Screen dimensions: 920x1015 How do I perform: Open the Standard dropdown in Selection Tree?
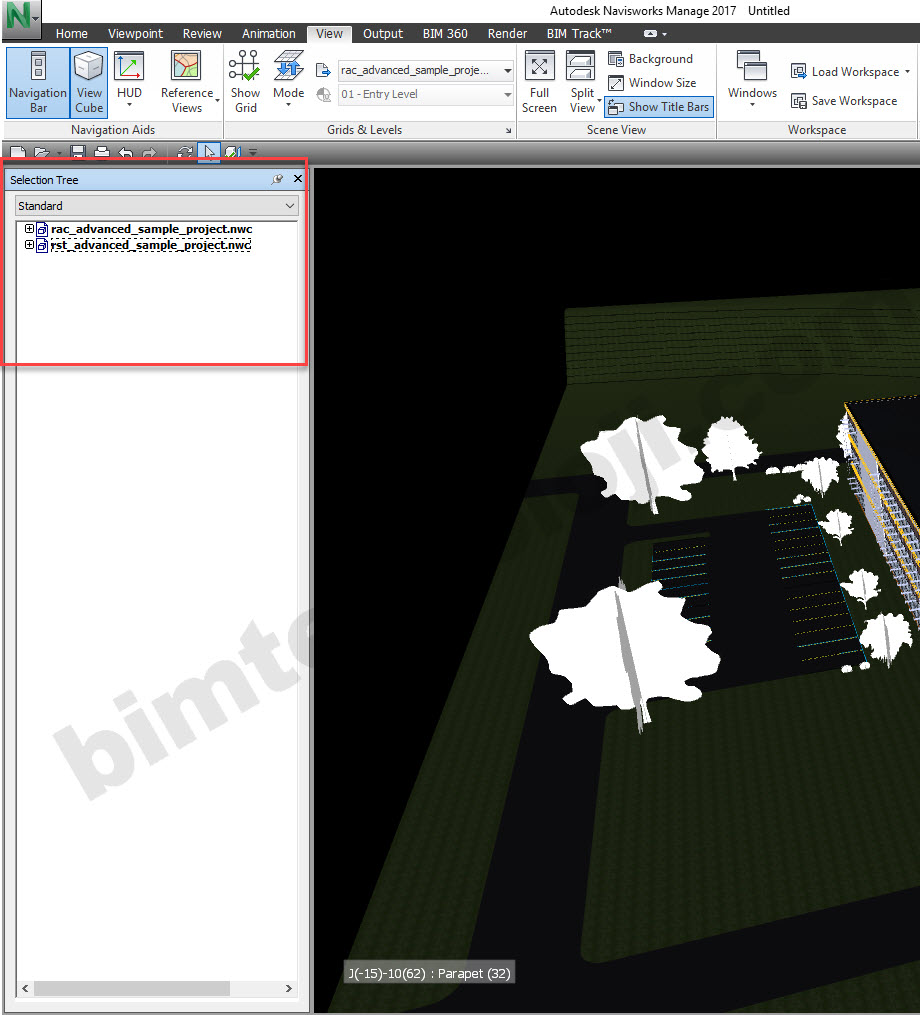click(x=157, y=206)
